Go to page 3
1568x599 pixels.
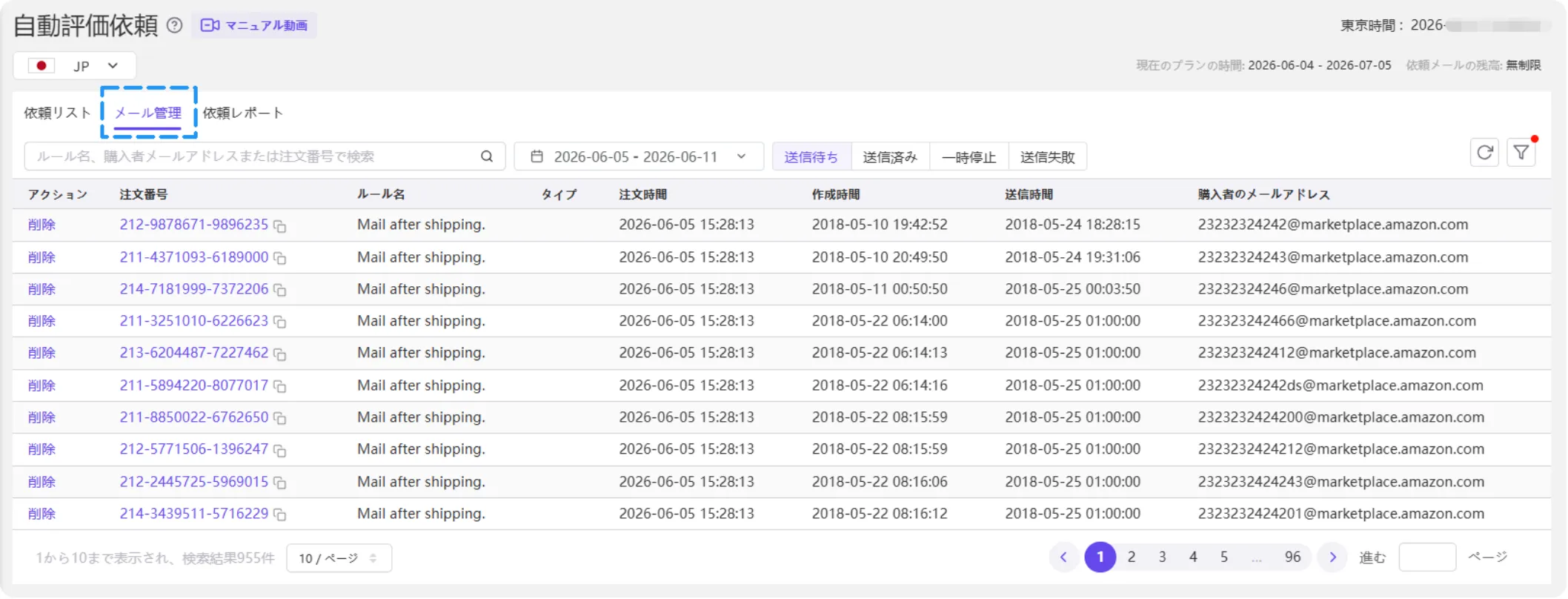[x=1163, y=557]
